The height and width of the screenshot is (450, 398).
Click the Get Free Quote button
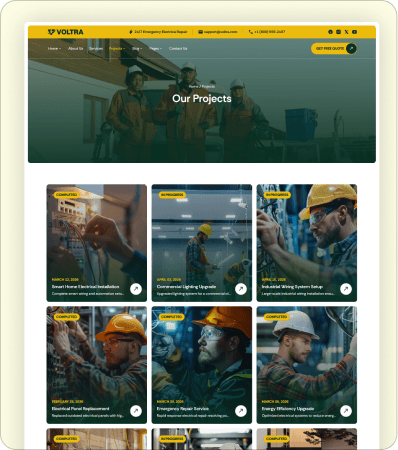click(x=334, y=49)
